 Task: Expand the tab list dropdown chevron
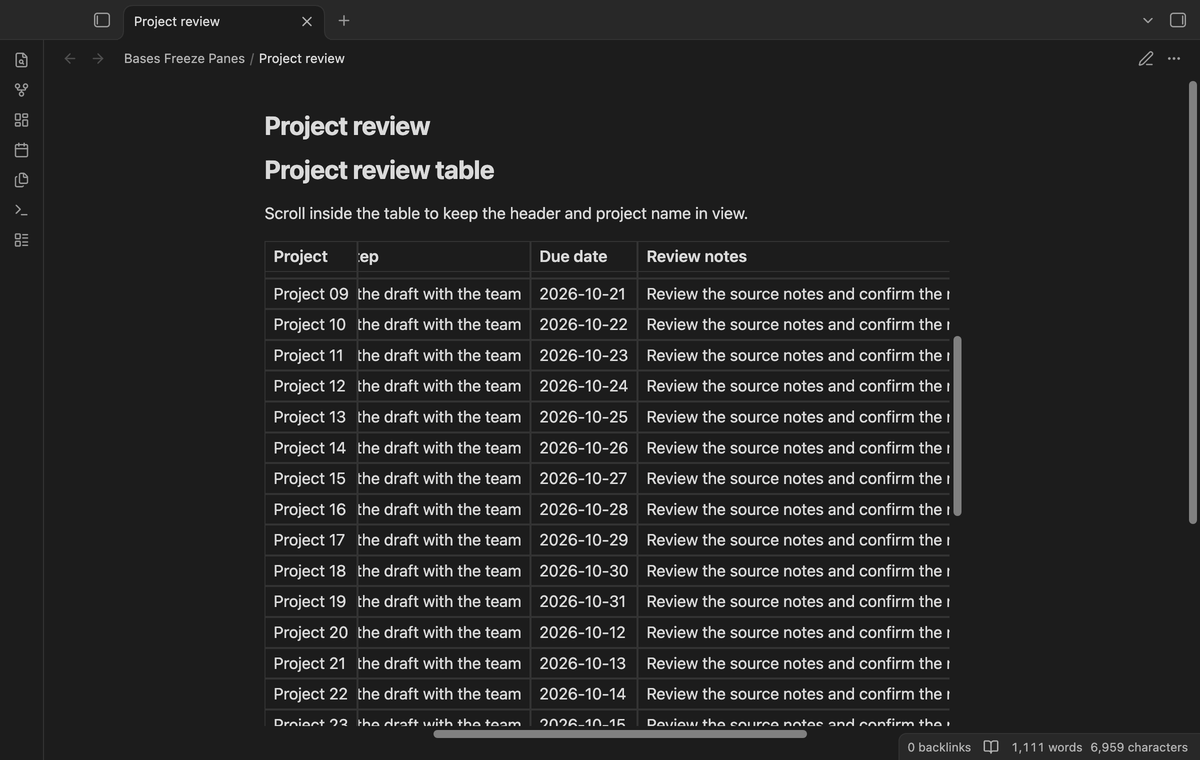click(1148, 20)
